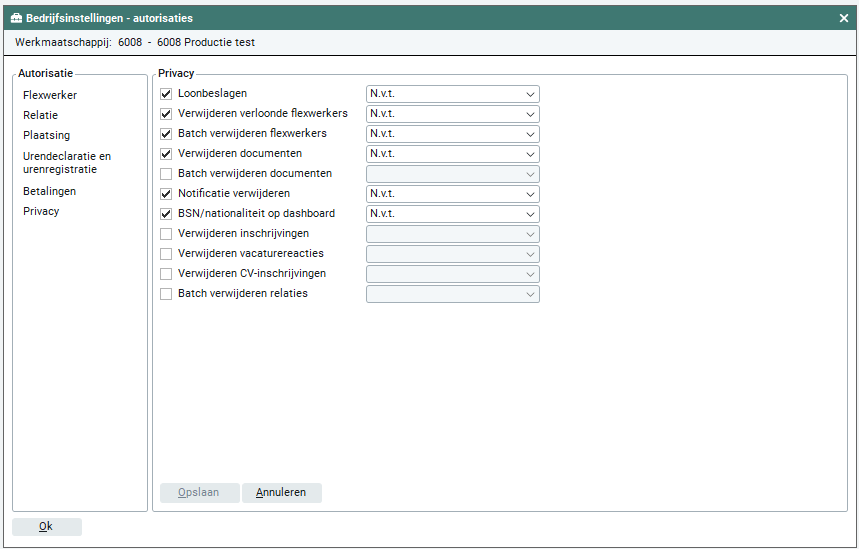Enable Batch verwijderen documenten checkbox

167,174
